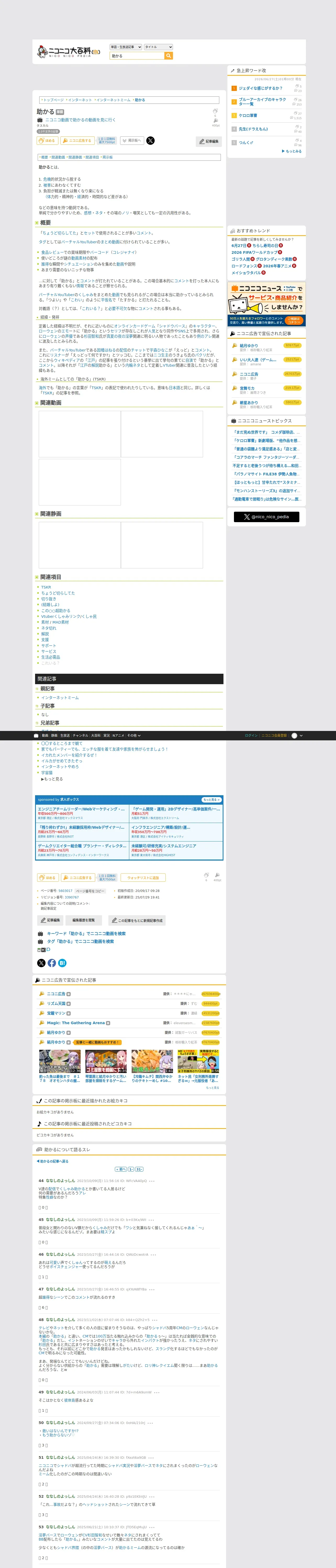This screenshot has height=1568, width=336.
Task: Click ニコニコ広告する button under the title
Action: click(x=77, y=141)
